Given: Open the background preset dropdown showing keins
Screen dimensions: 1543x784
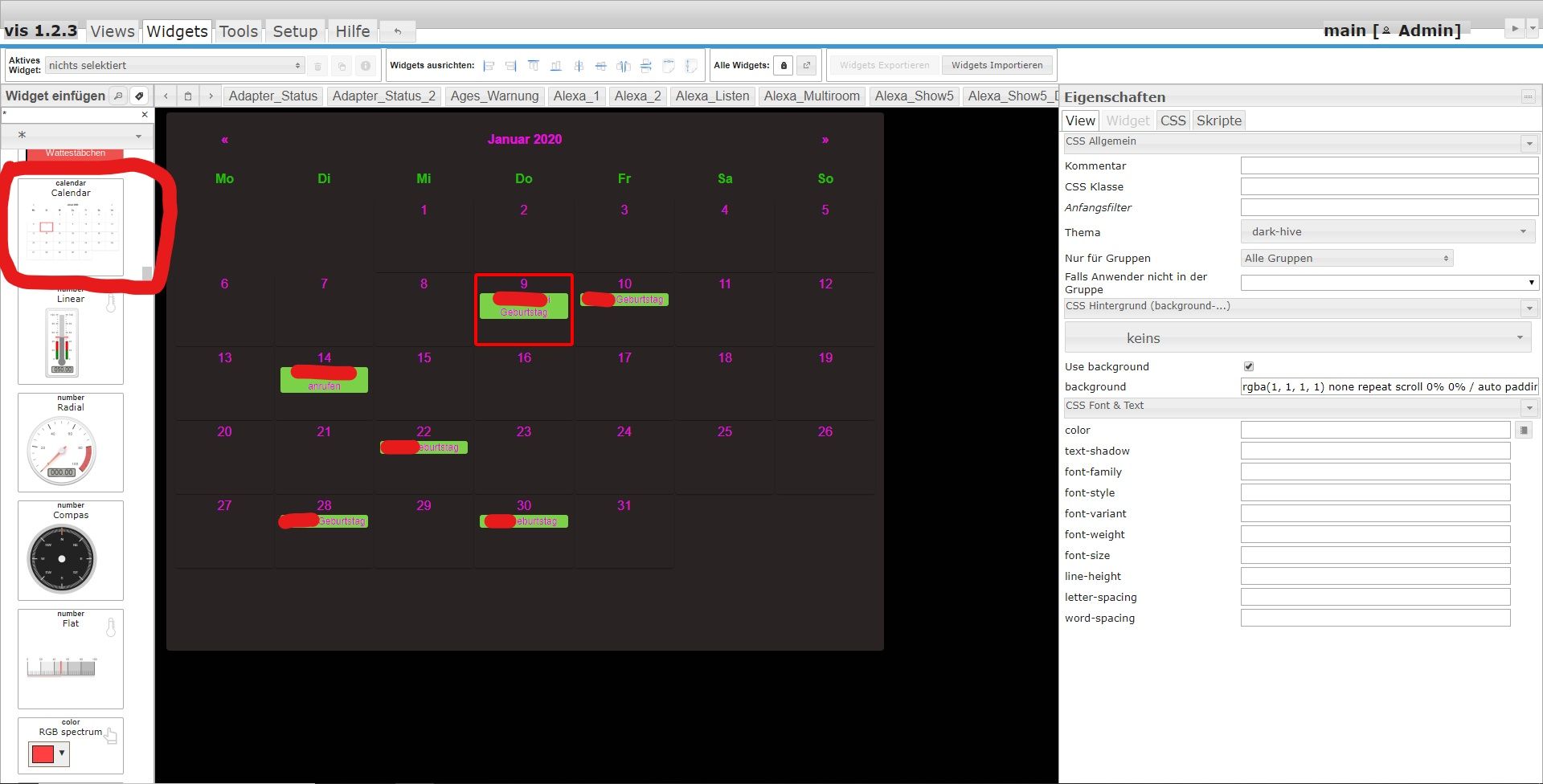Looking at the screenshot, I should (x=1298, y=338).
